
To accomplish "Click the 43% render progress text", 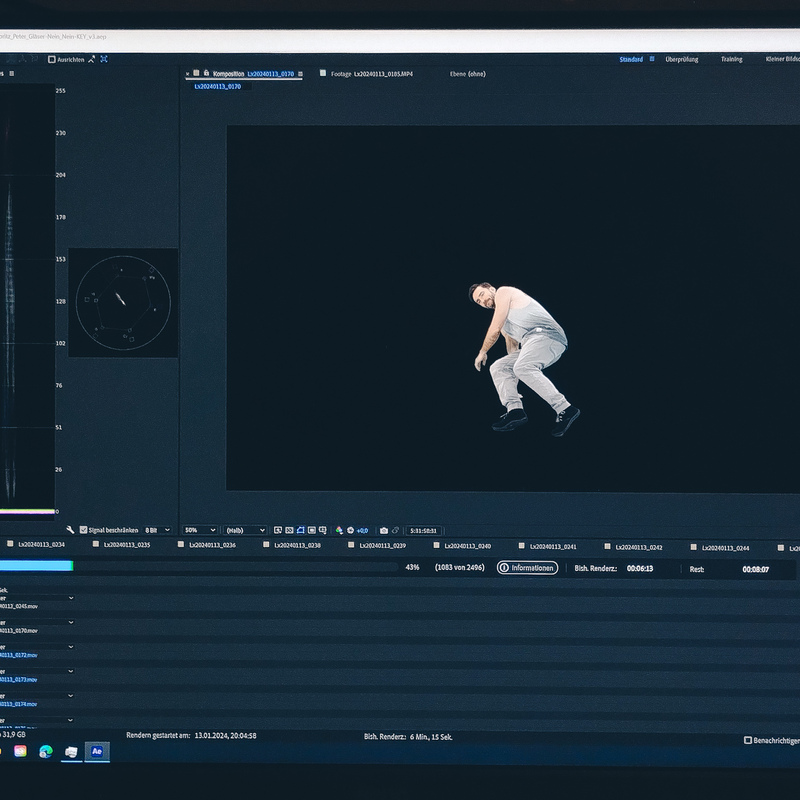I will 412,567.
